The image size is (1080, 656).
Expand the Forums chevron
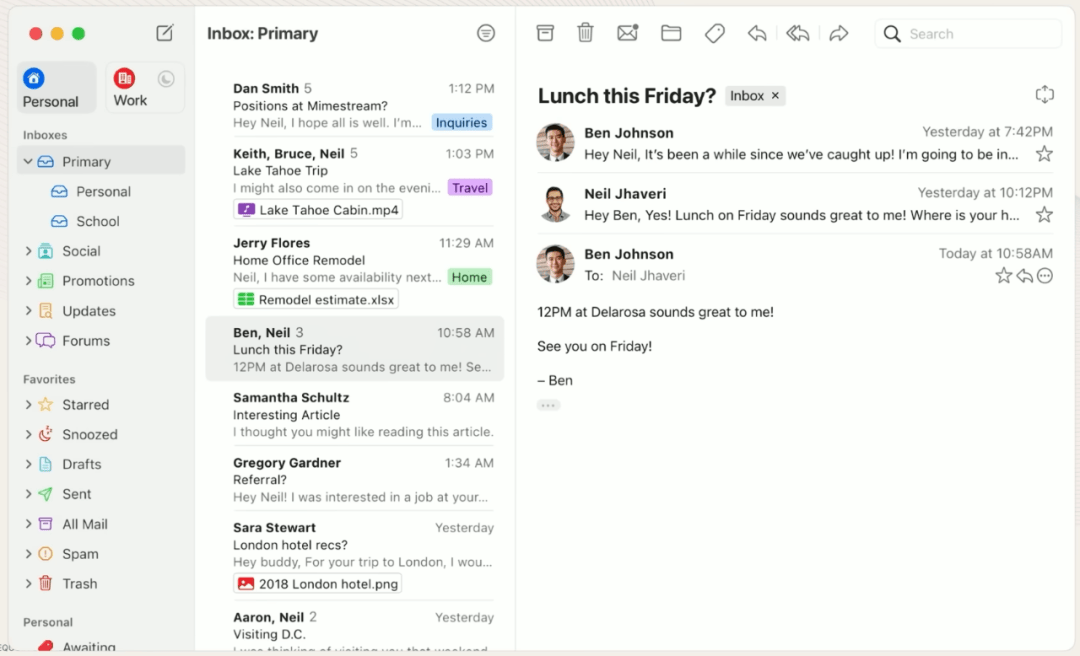click(28, 340)
